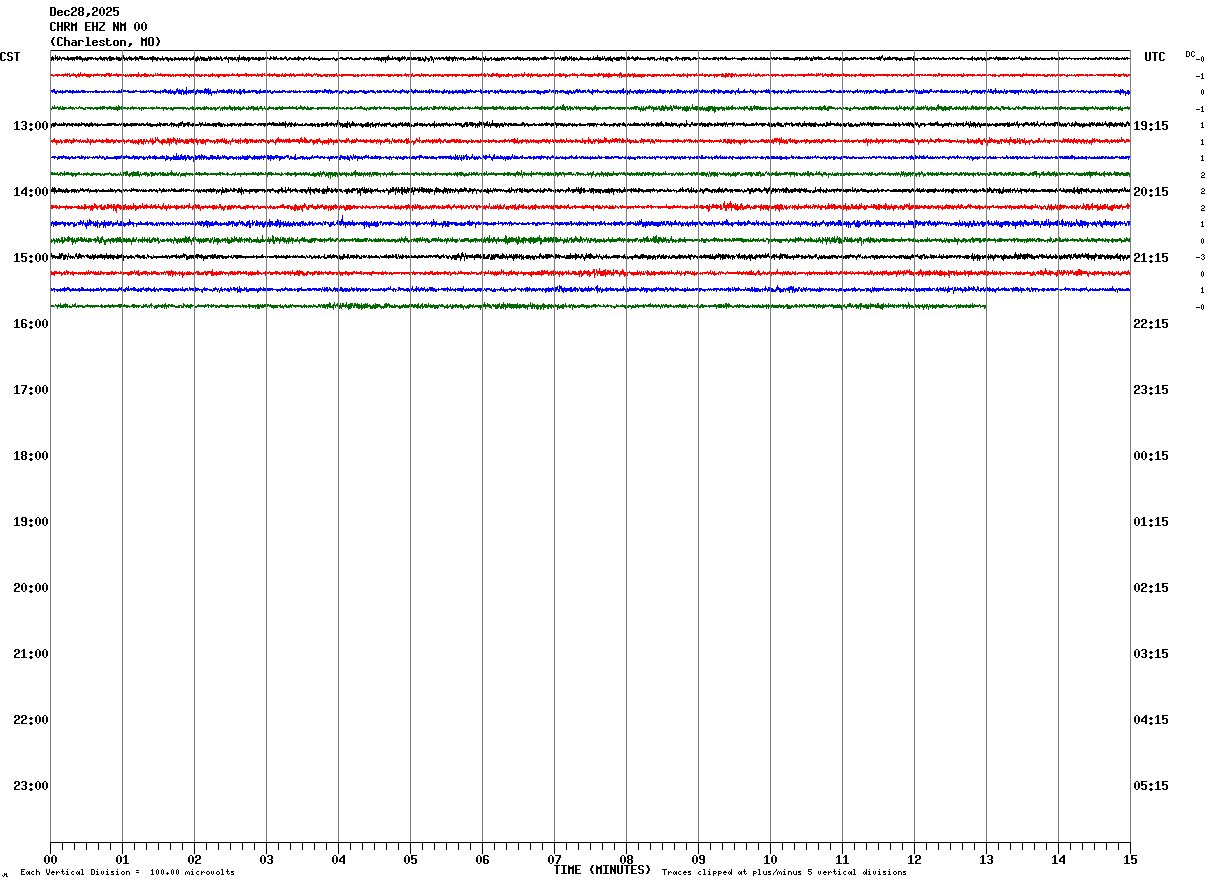Click the topmost black trace under the header
The image size is (1210, 886).
tap(590, 59)
